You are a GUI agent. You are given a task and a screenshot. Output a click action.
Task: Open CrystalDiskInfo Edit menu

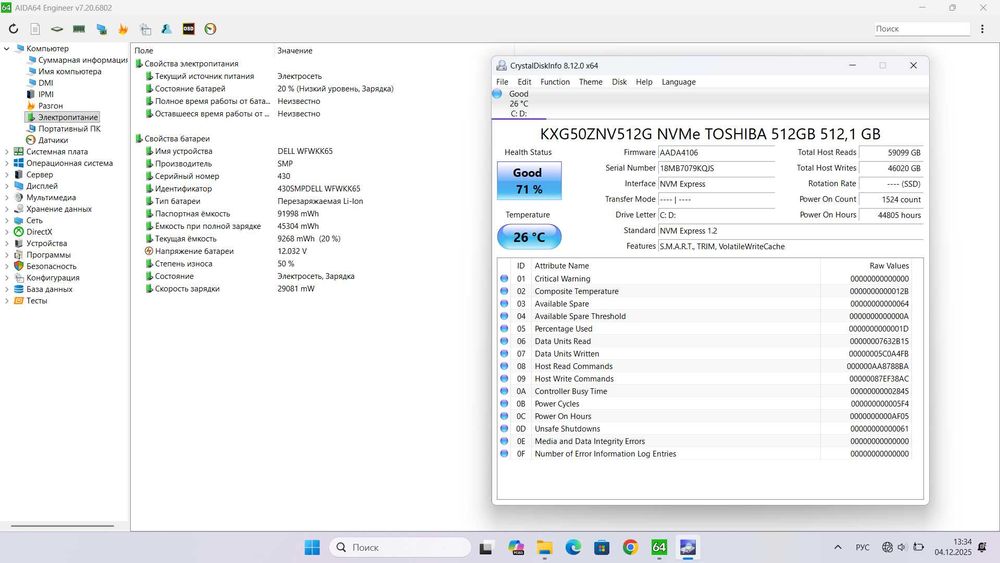[524, 82]
